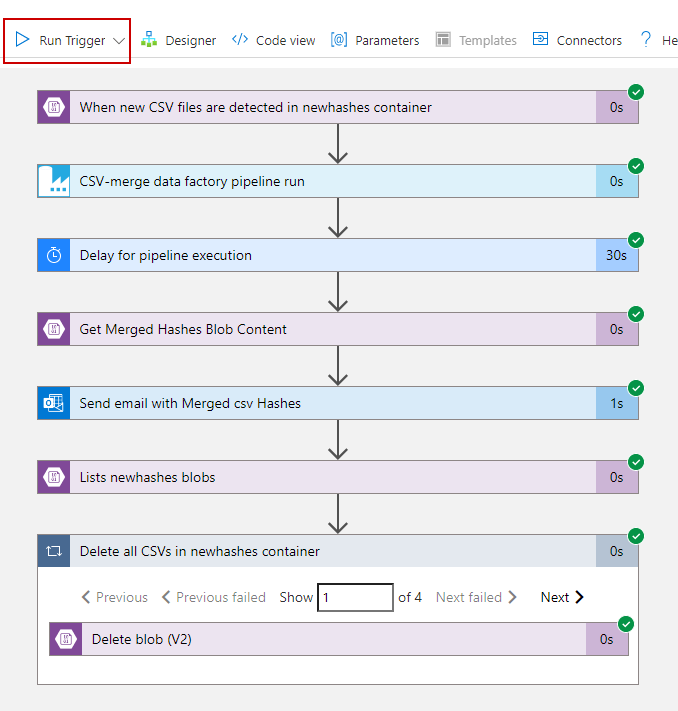Click the blob storage icon on the trigger step
The height and width of the screenshot is (711, 678).
54,107
